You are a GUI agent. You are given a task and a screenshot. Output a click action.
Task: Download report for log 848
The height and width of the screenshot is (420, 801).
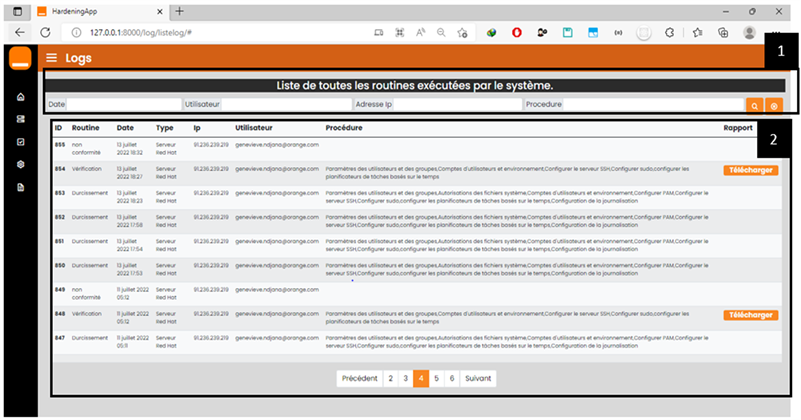point(750,315)
